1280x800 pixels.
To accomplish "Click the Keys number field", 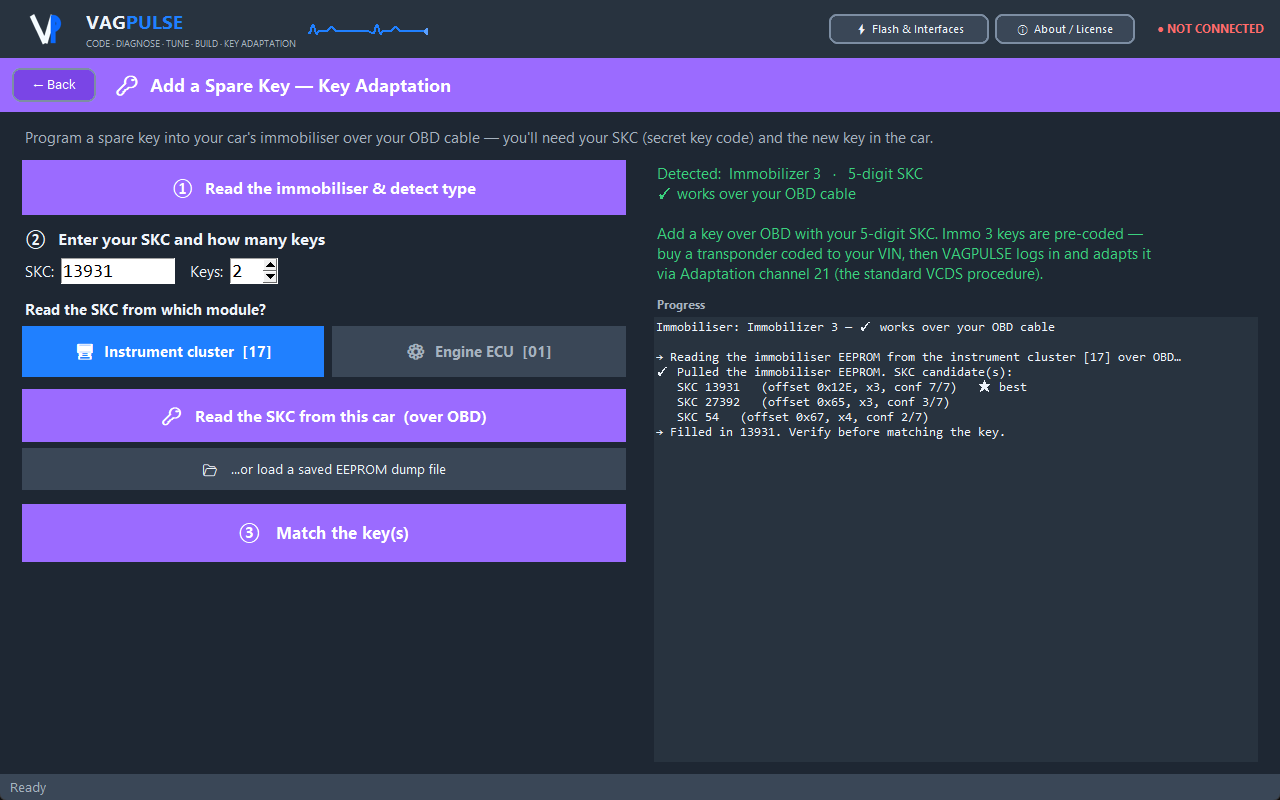I will (x=246, y=271).
